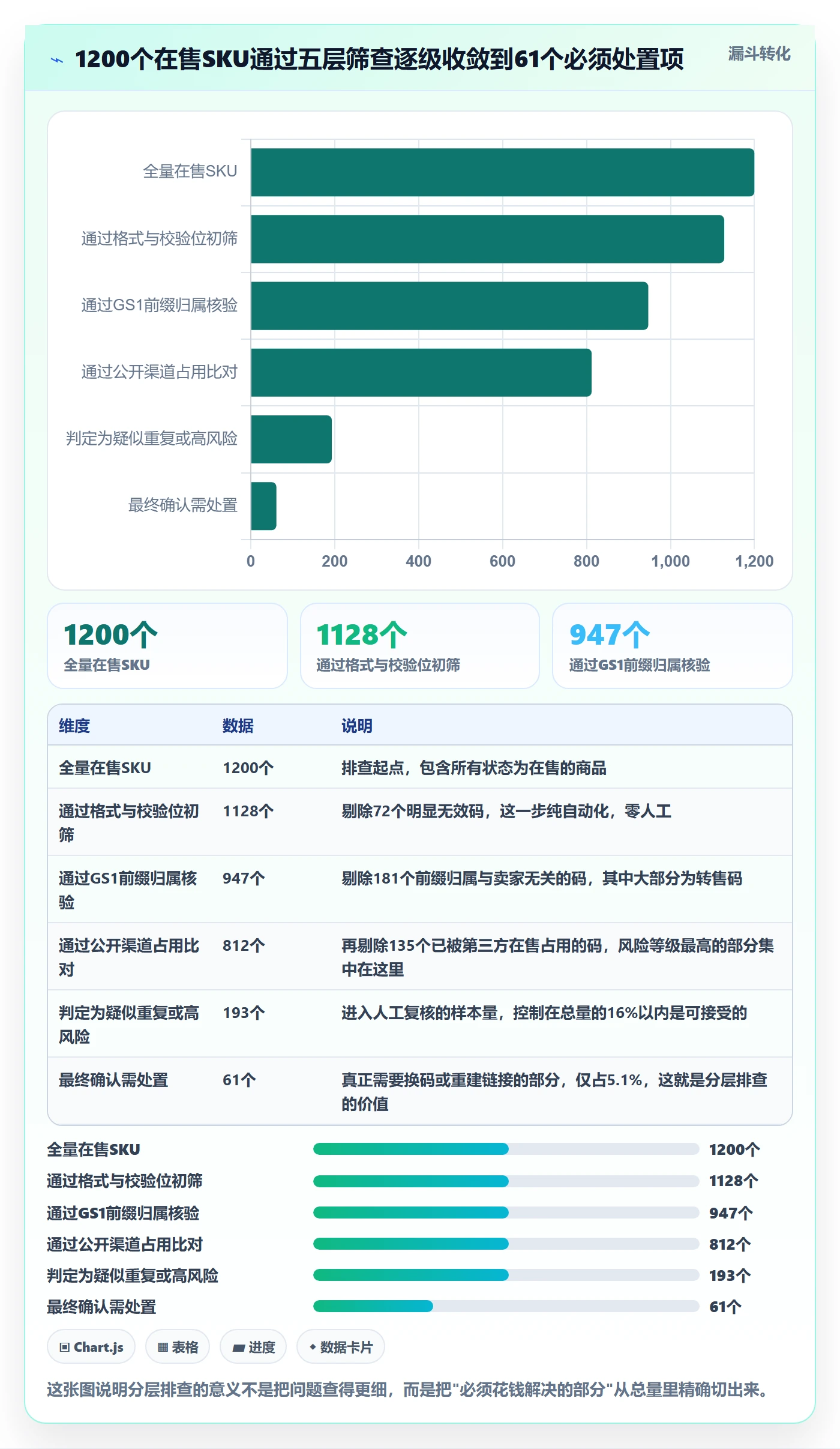Click the lightning icon beside the title
The width and height of the screenshot is (840, 1449).
(x=57, y=60)
